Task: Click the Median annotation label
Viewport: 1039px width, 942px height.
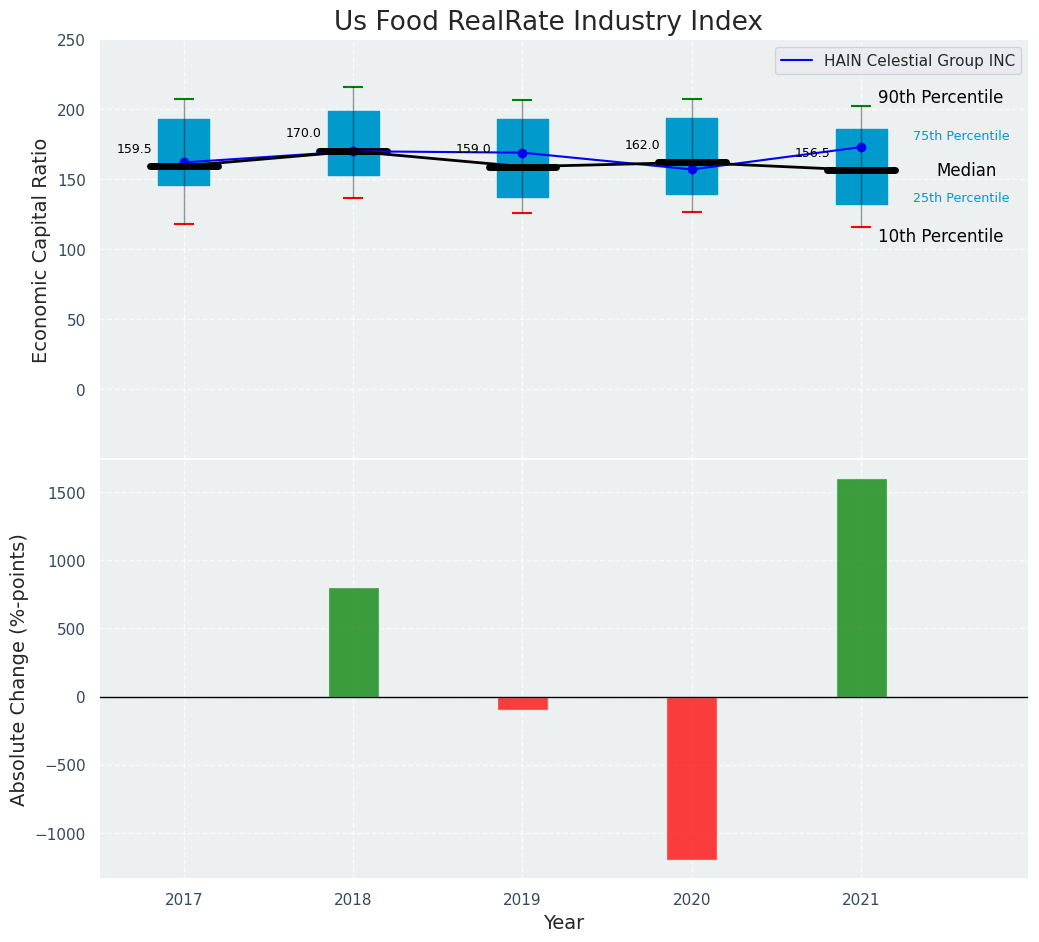Action: [966, 171]
